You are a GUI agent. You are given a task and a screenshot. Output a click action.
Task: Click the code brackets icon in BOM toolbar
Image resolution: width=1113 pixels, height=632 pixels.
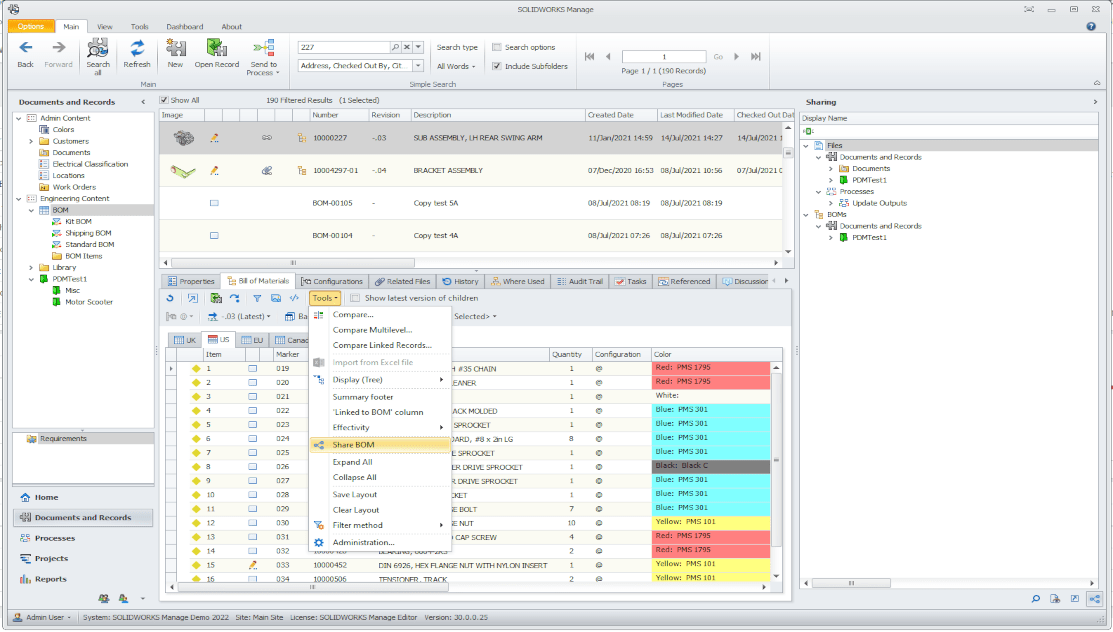coord(294,298)
